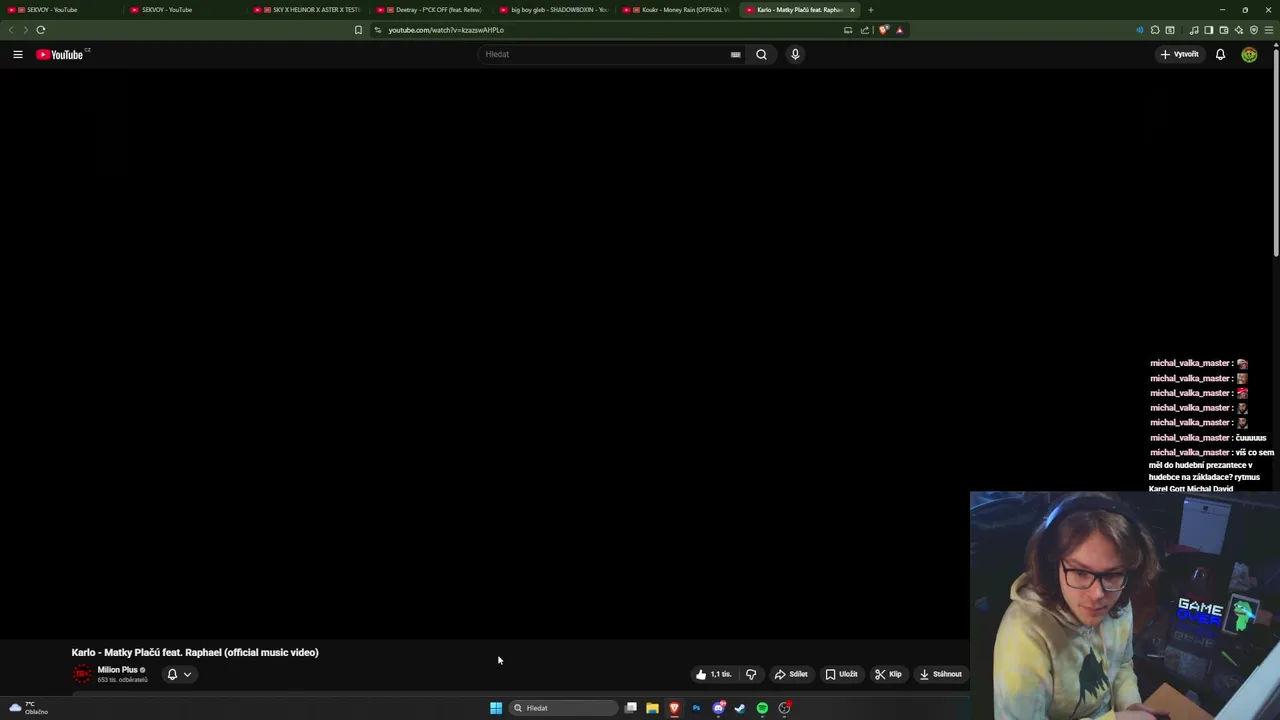
Task: Reload the page in the browser
Action: point(41,30)
